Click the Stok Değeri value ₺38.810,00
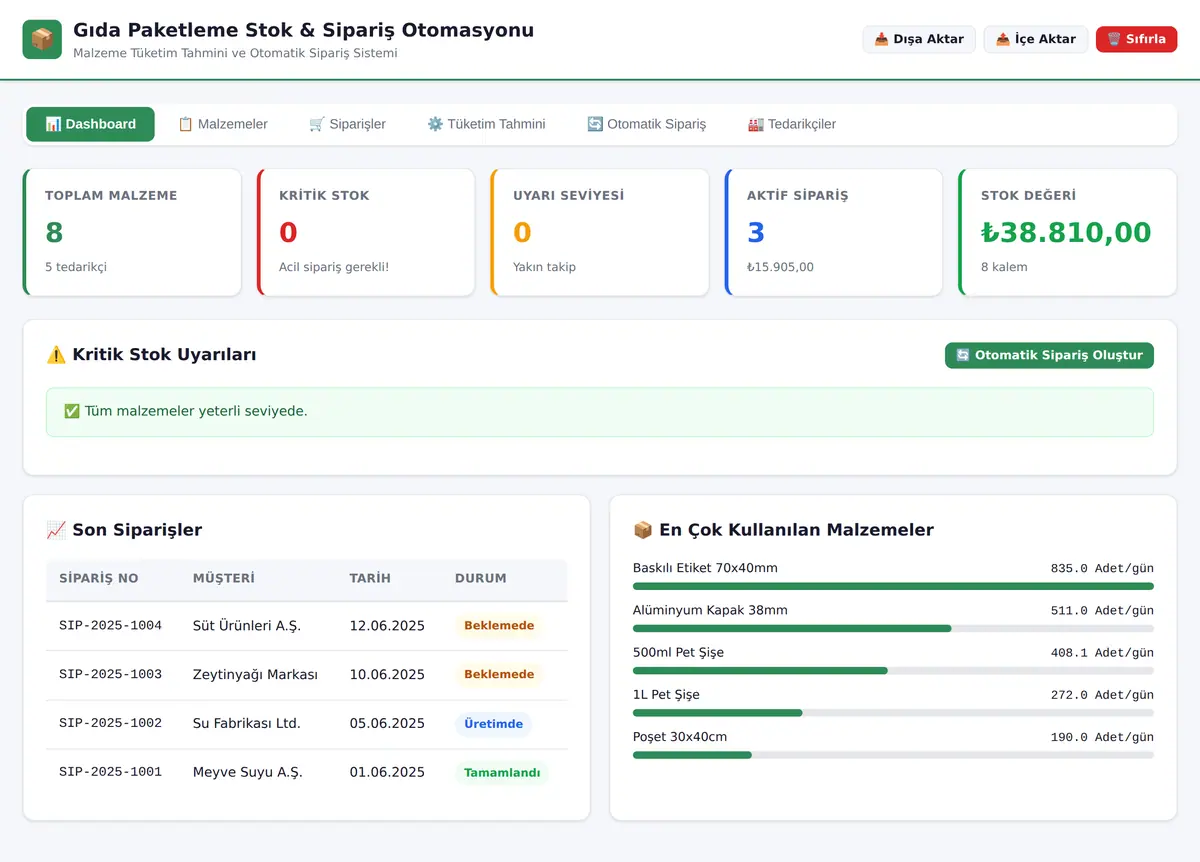Viewport: 1200px width, 862px height. tap(1066, 232)
